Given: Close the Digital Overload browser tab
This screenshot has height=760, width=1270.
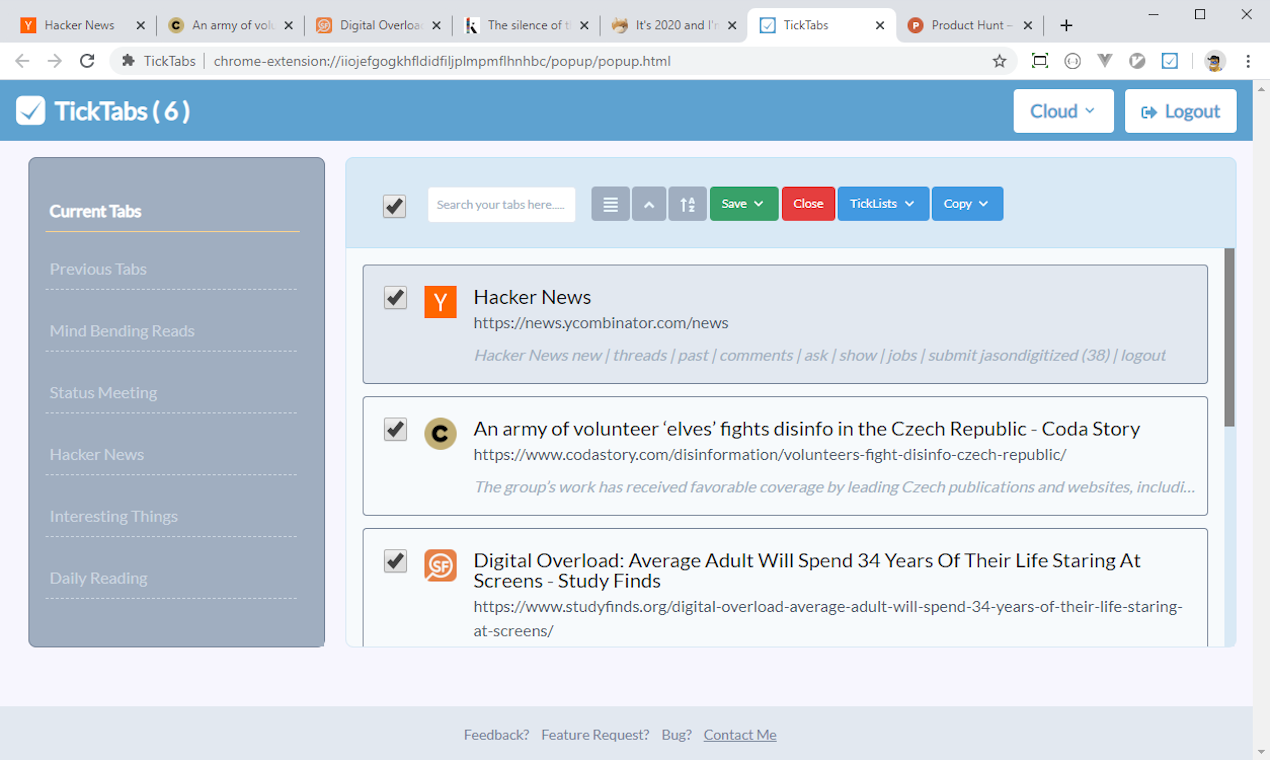Looking at the screenshot, I should tap(436, 25).
